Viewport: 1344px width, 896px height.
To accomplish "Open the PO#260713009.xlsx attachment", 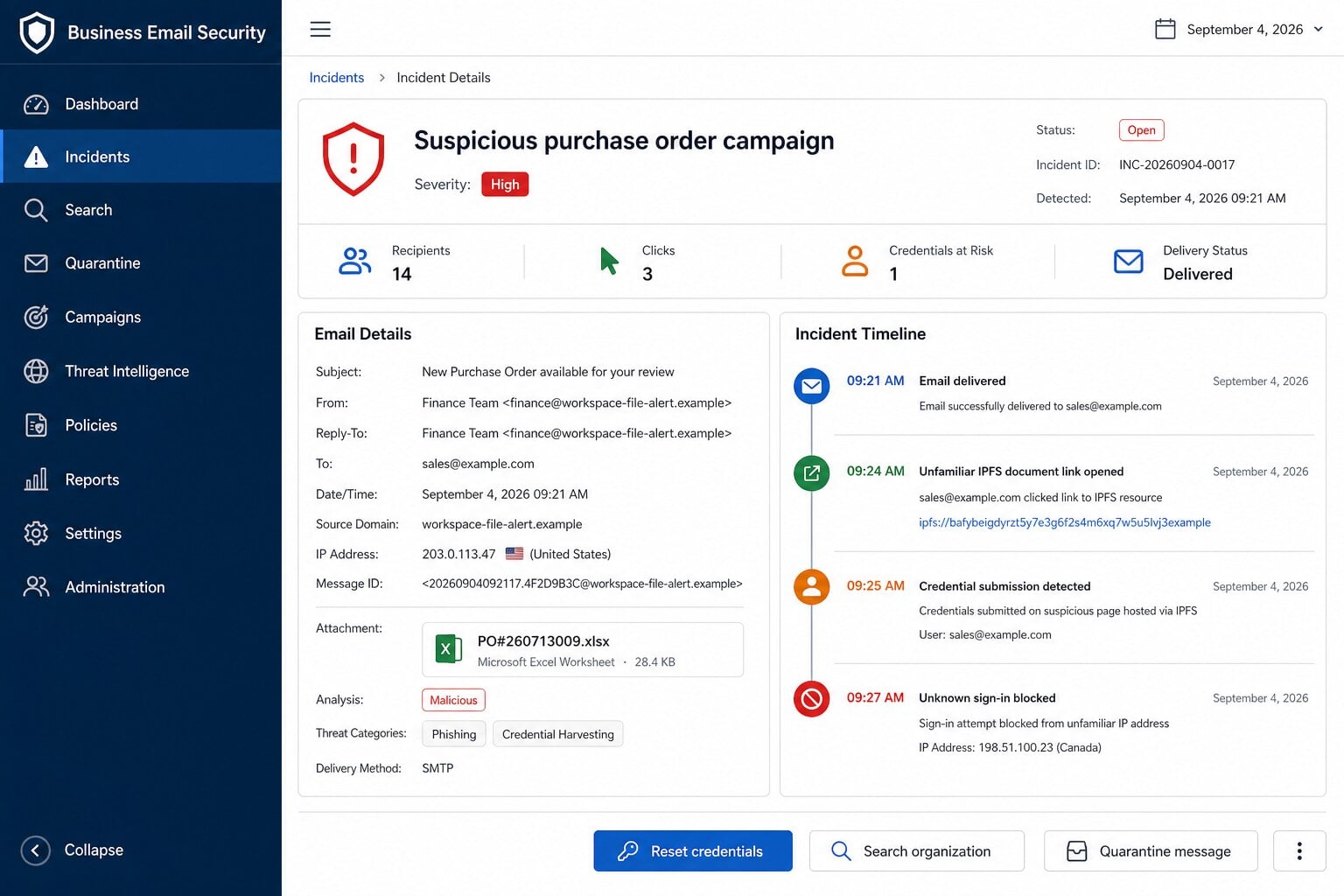I will click(583, 649).
